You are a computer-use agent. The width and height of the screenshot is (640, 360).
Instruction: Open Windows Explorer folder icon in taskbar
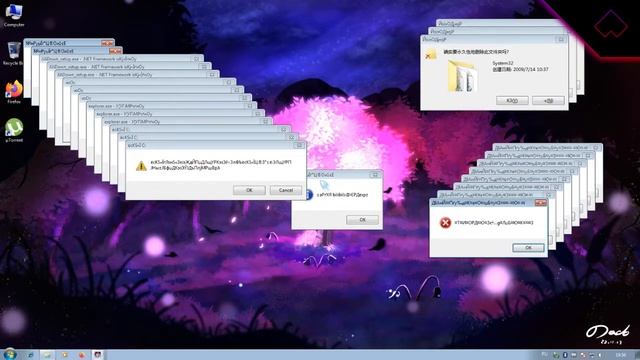(x=47, y=355)
